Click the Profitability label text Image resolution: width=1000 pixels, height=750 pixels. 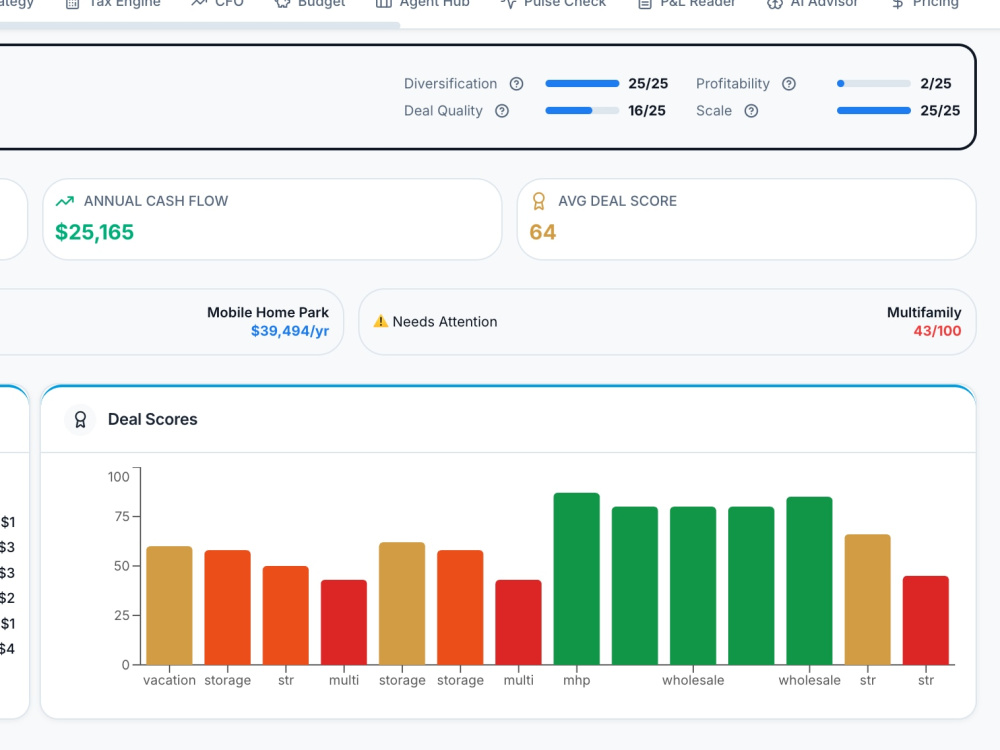pyautogui.click(x=733, y=84)
